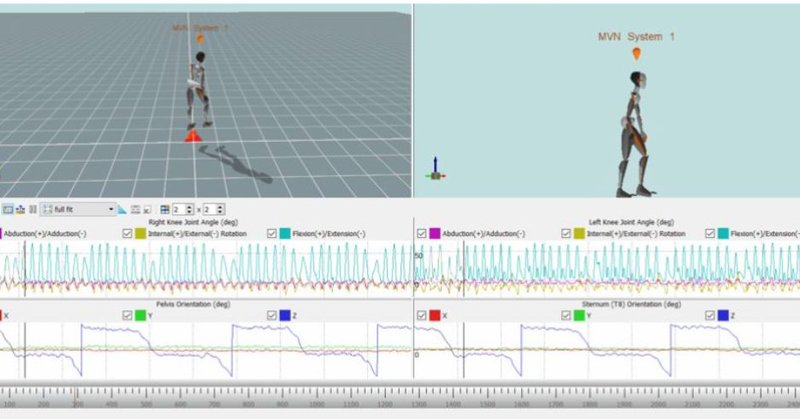Click Left Knee 'Abduction(+)/Adduction(-)' legend label
Image resolution: width=800 pixels, height=419 pixels.
tap(484, 234)
